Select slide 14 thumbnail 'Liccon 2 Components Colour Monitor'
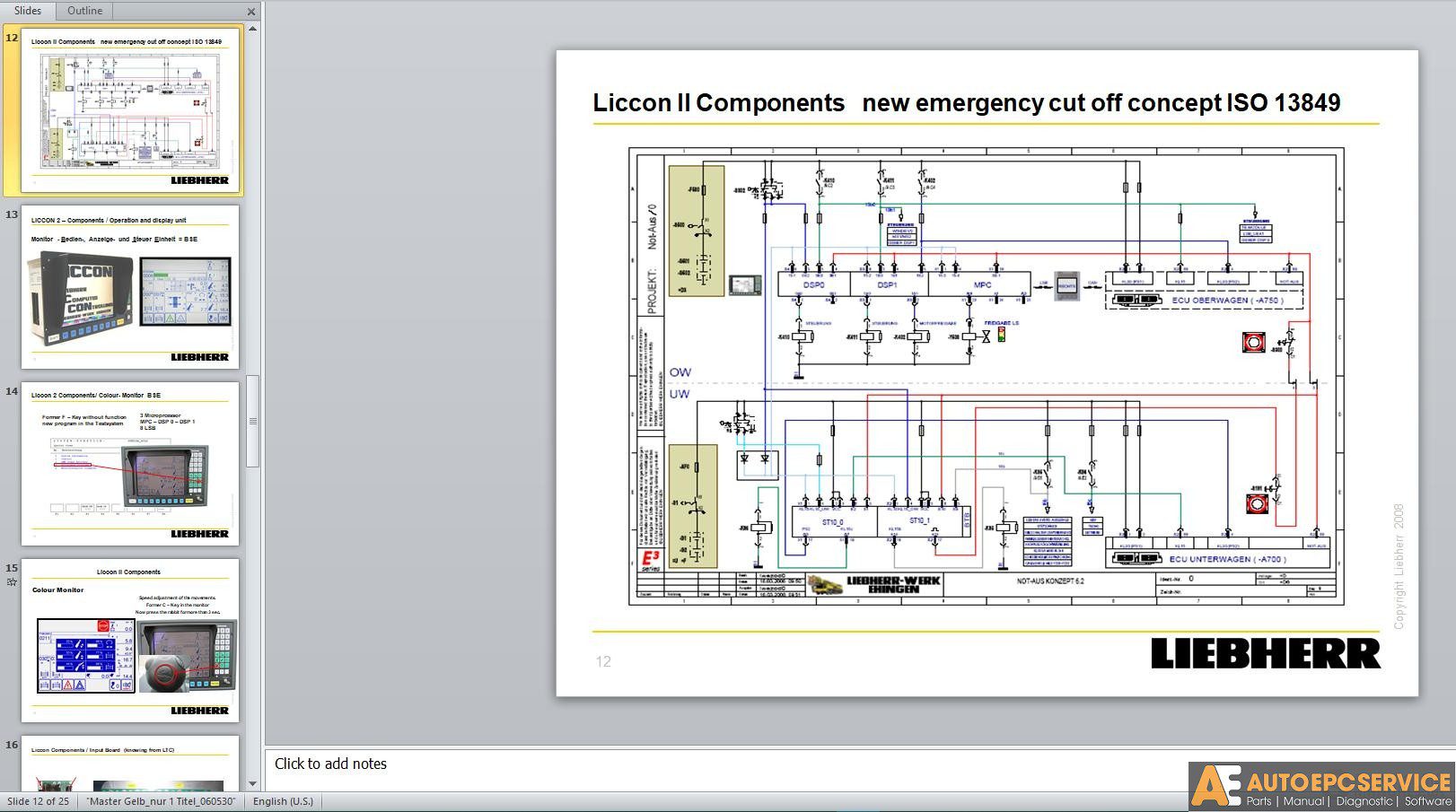 130,462
